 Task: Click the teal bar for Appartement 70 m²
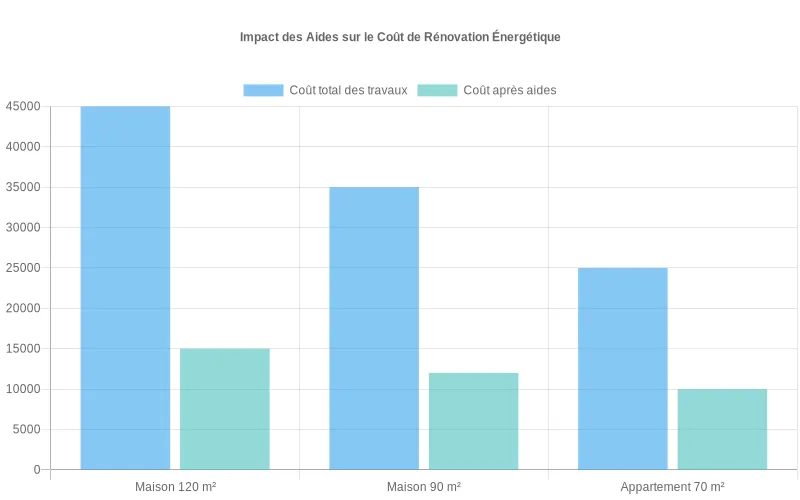tap(722, 429)
